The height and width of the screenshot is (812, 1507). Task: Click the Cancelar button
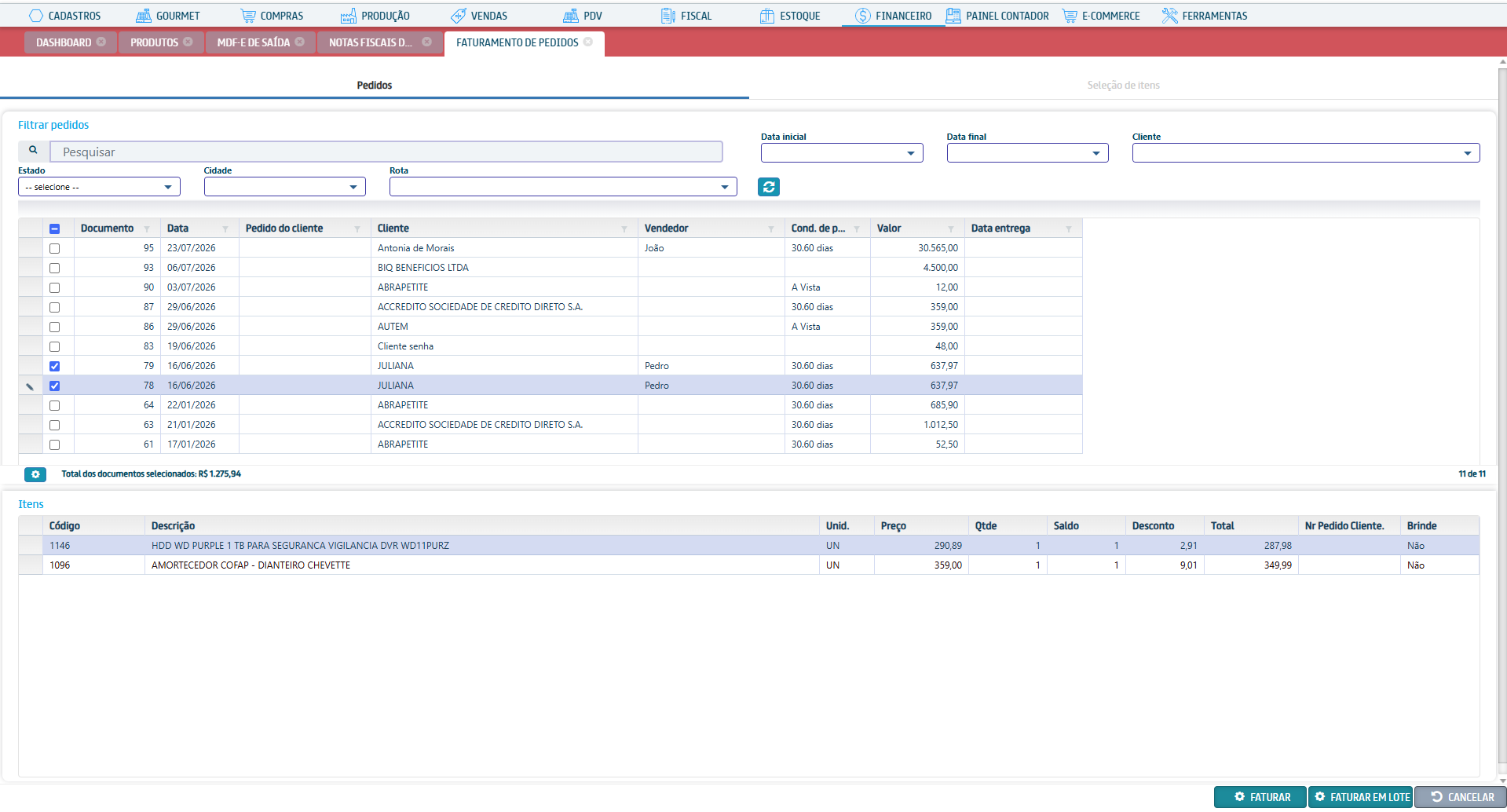click(1461, 797)
